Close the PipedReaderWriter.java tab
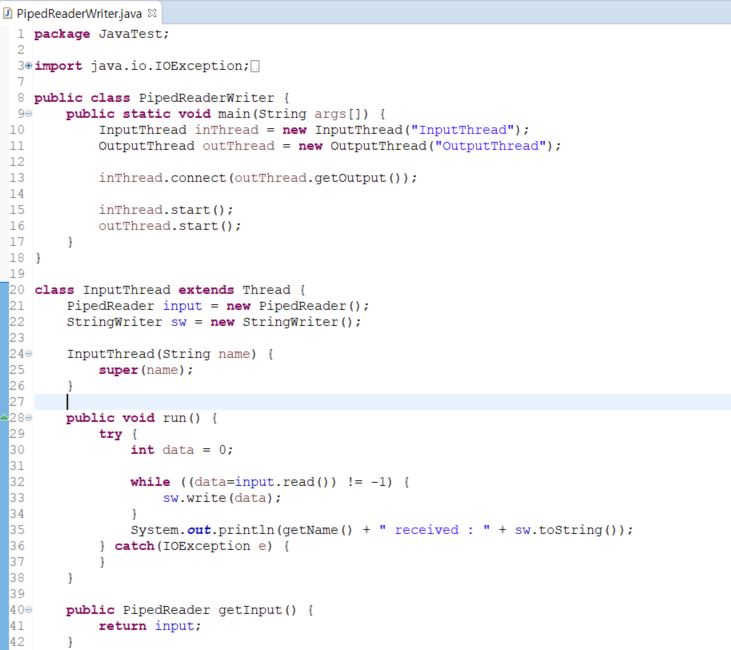 [152, 13]
